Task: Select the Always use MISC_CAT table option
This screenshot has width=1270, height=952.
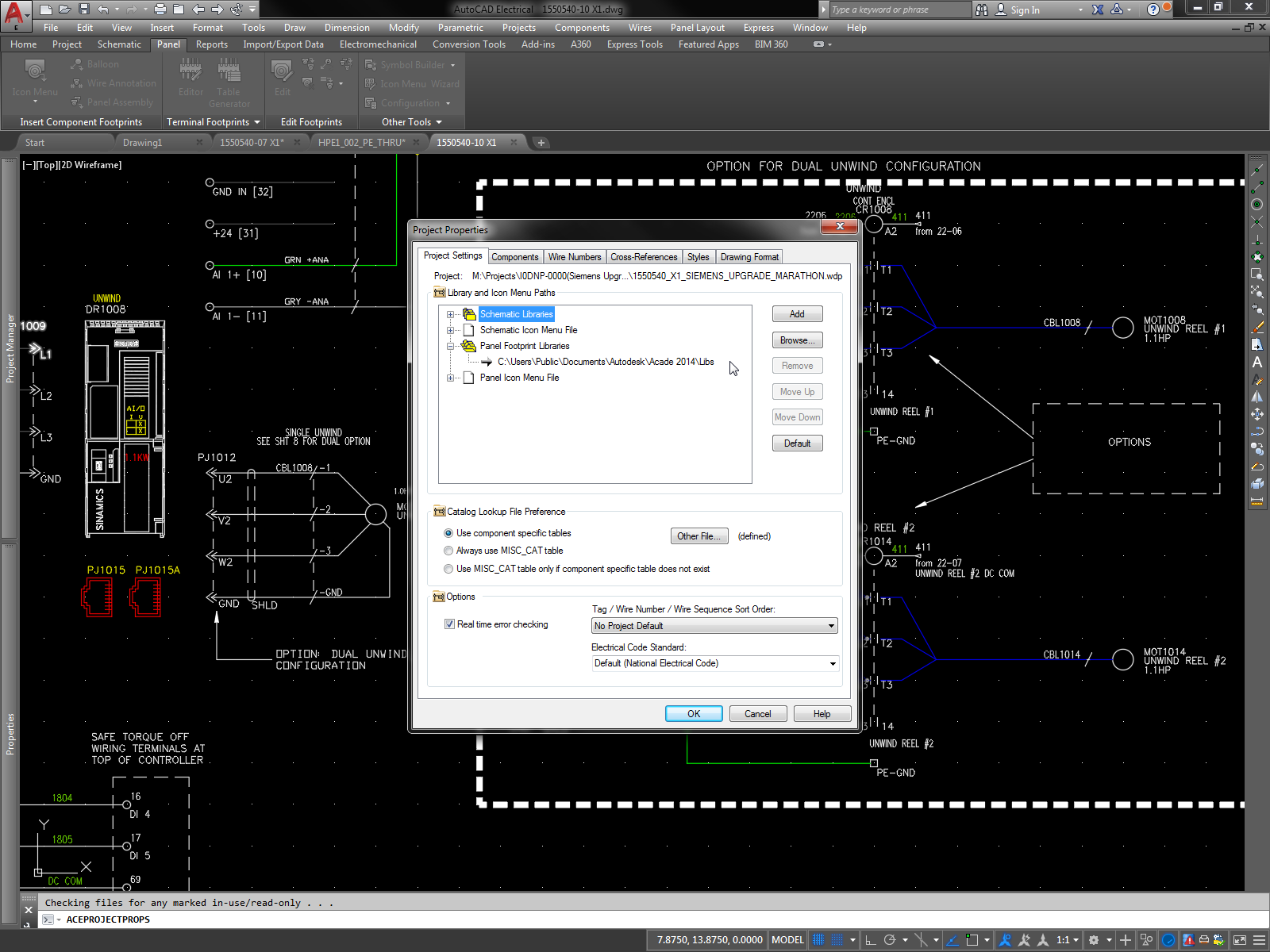Action: tap(448, 550)
